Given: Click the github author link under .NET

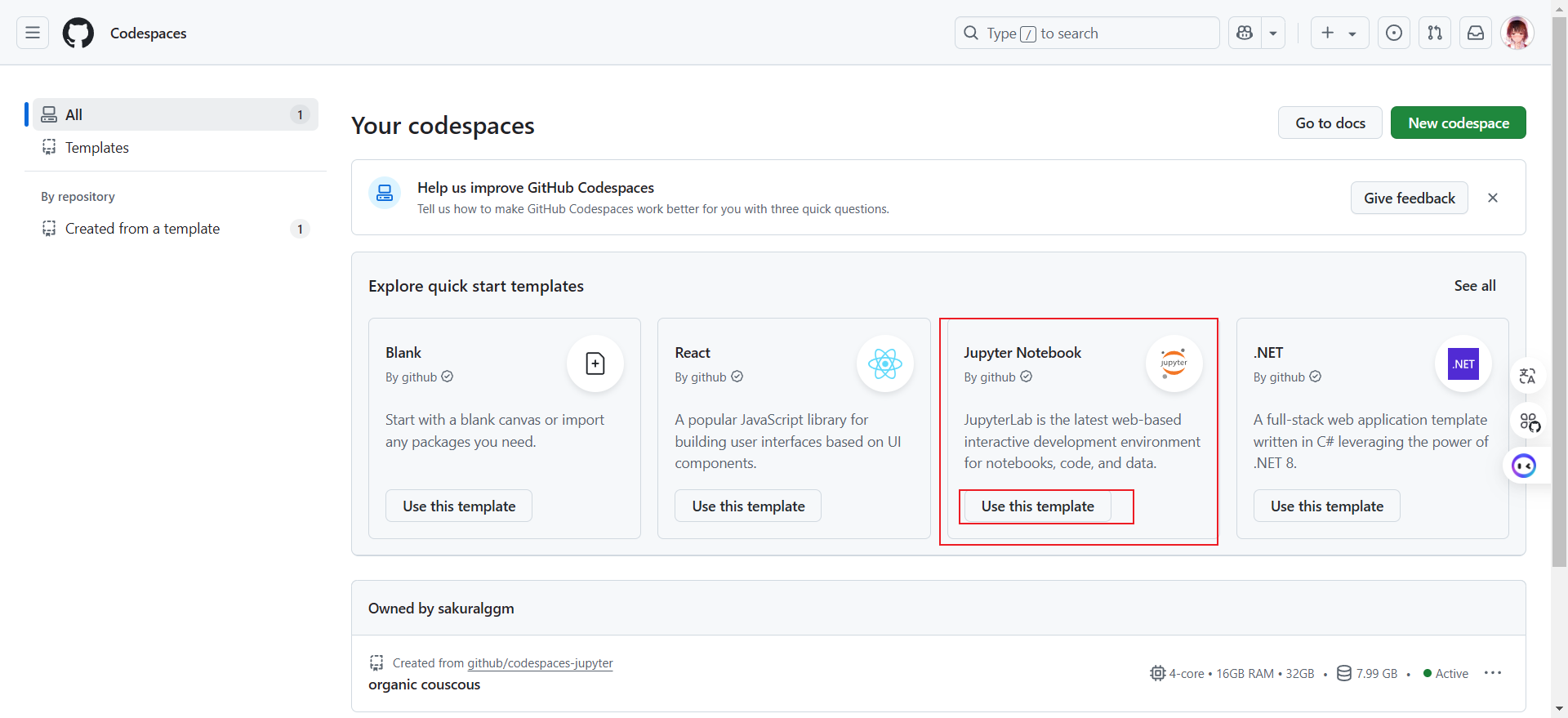Looking at the screenshot, I should 1287,377.
